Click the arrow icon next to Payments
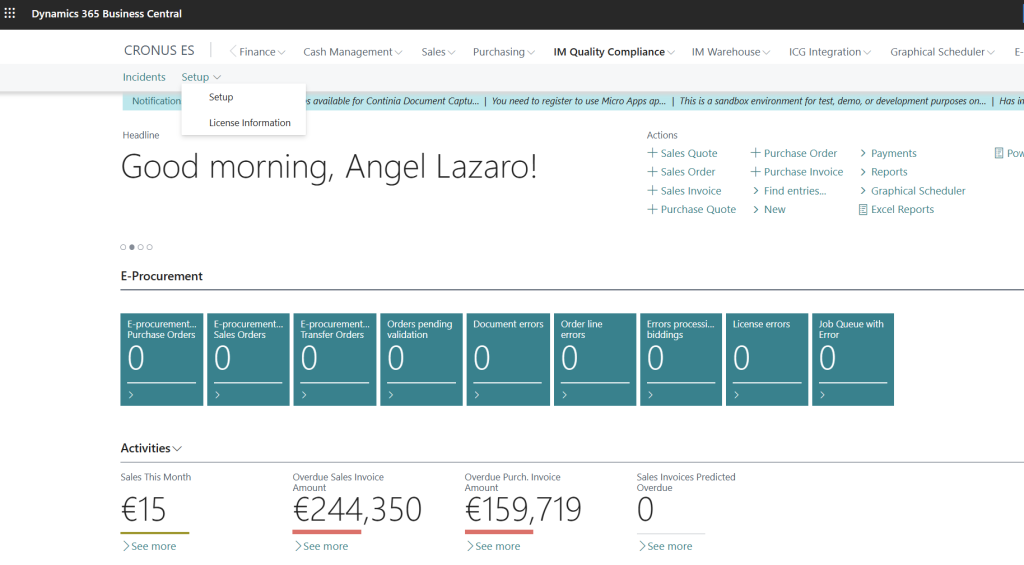This screenshot has width=1024, height=565. [x=863, y=153]
